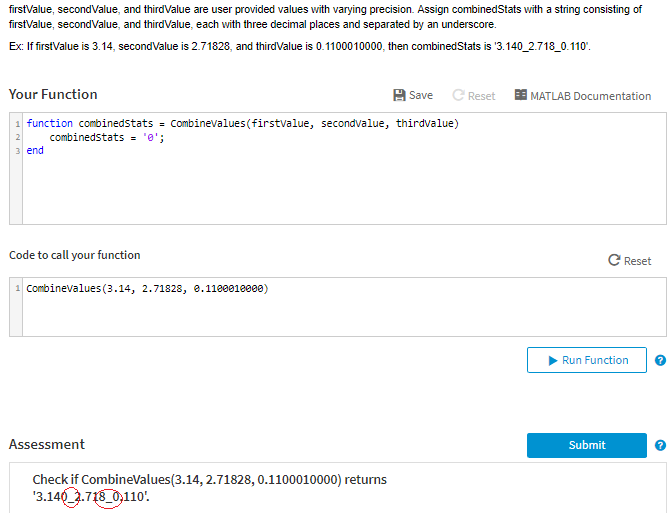The width and height of the screenshot is (670, 514).
Task: Click the Run Function button label
Action: [x=595, y=360]
